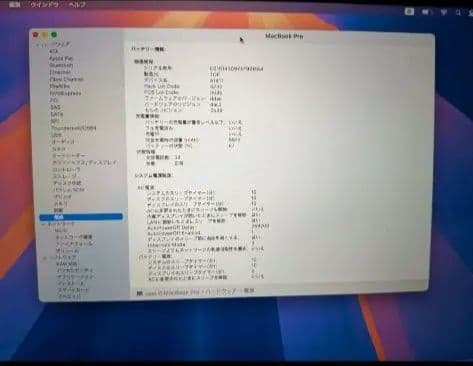
Task: Select Bluetooth in the sidebar
Action: 61,65
